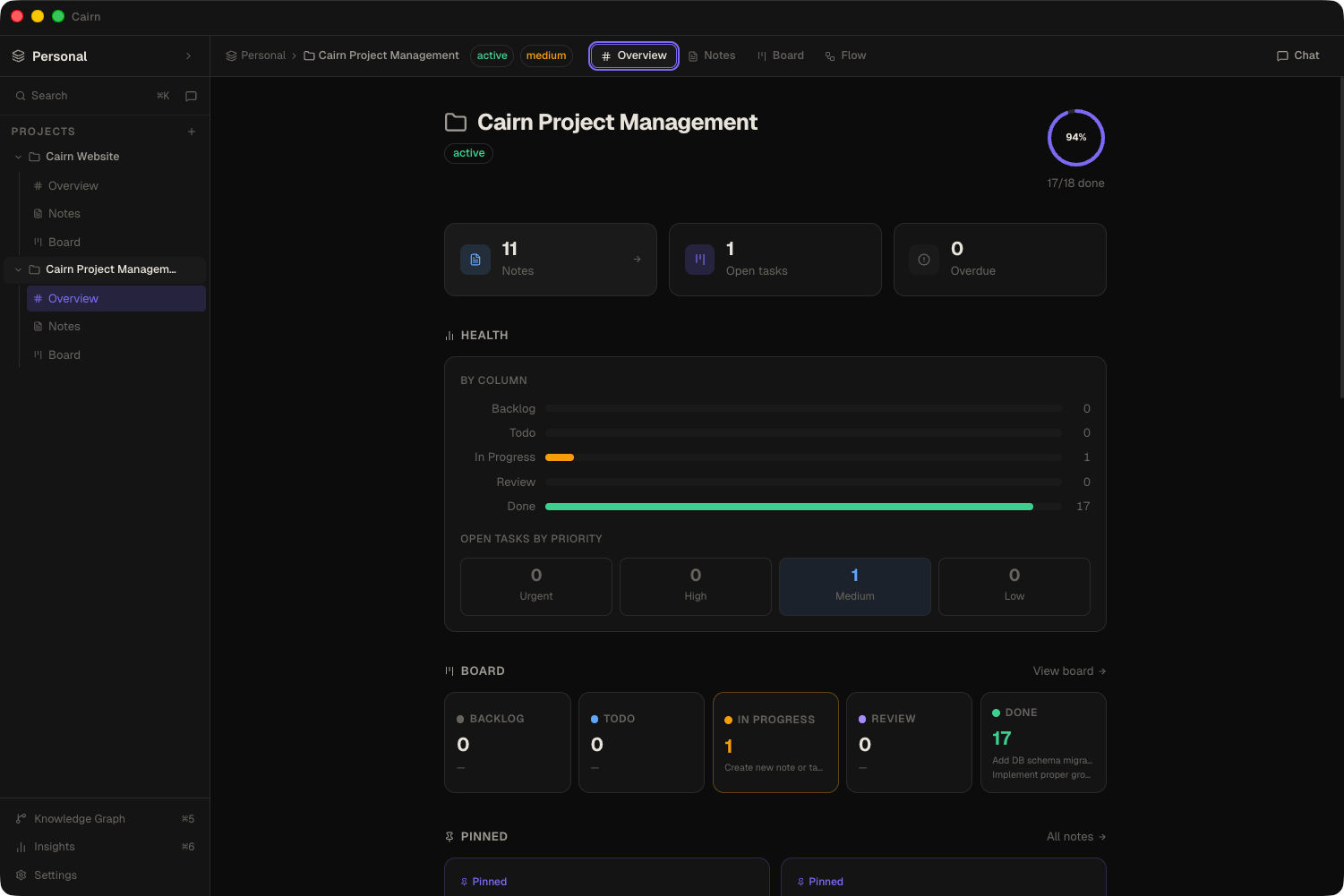Expand the Personal workspace switcher chevron
Viewport: 1344px width, 896px height.
pyautogui.click(x=188, y=56)
